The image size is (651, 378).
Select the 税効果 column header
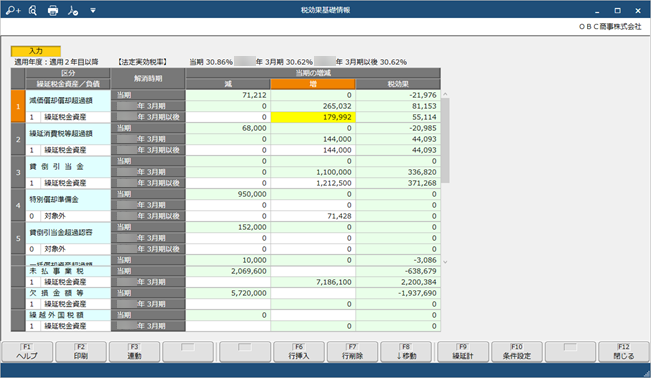point(398,84)
